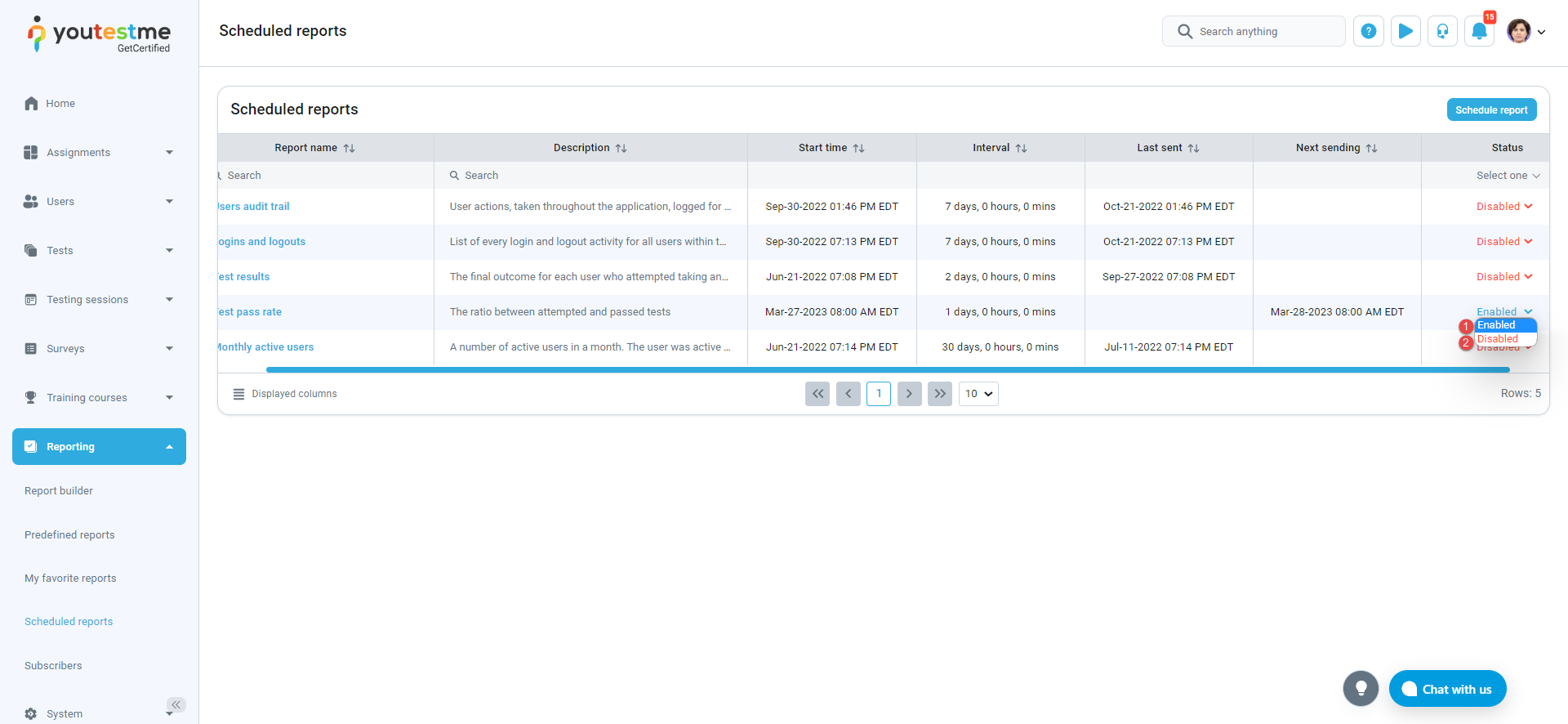Image resolution: width=1568 pixels, height=724 pixels.
Task: Sort by Report name column
Action: point(349,148)
